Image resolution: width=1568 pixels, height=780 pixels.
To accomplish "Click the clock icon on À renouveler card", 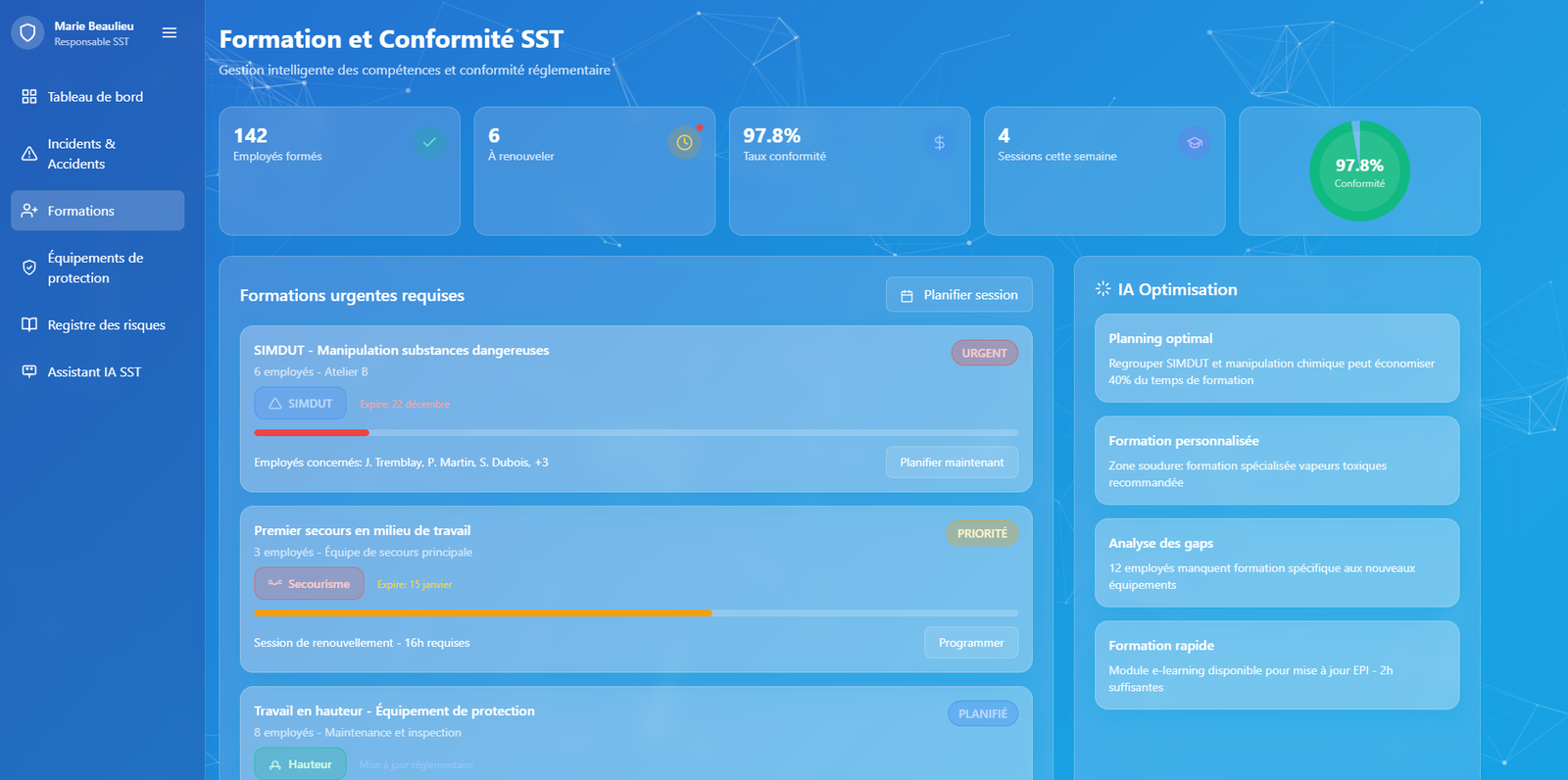I will tap(684, 142).
